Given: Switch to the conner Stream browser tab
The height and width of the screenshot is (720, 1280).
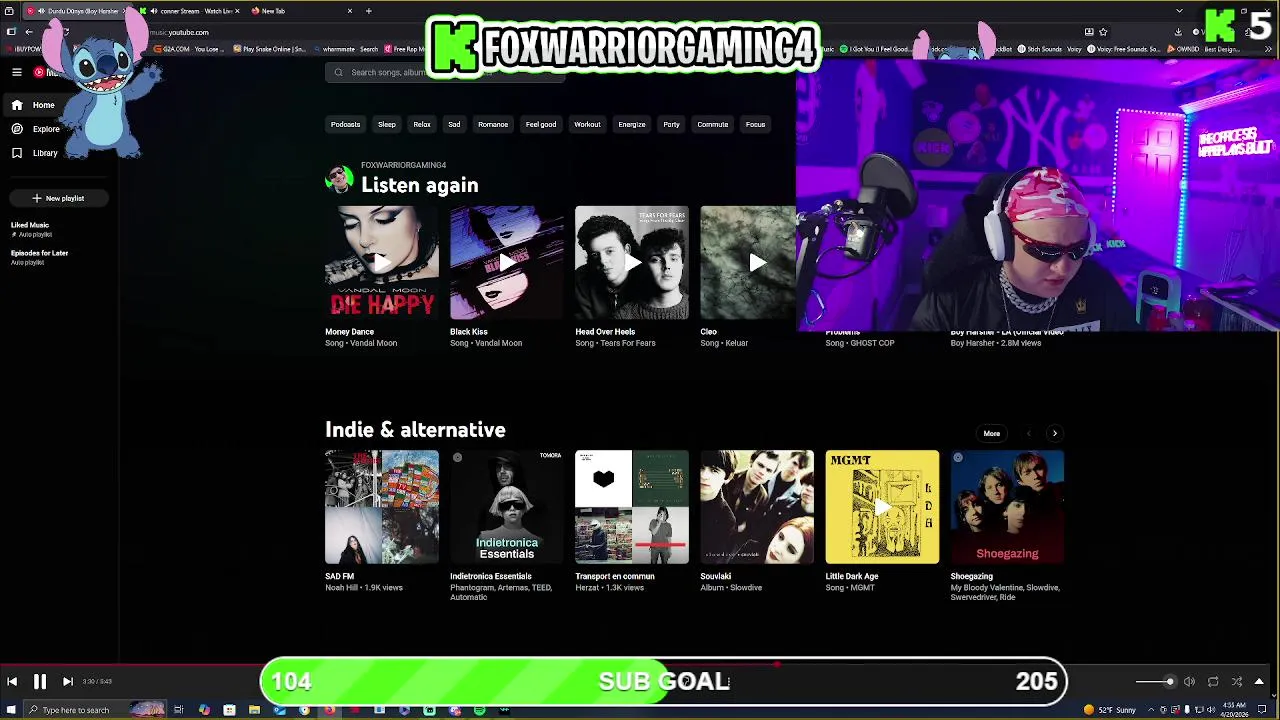Looking at the screenshot, I should 190,11.
